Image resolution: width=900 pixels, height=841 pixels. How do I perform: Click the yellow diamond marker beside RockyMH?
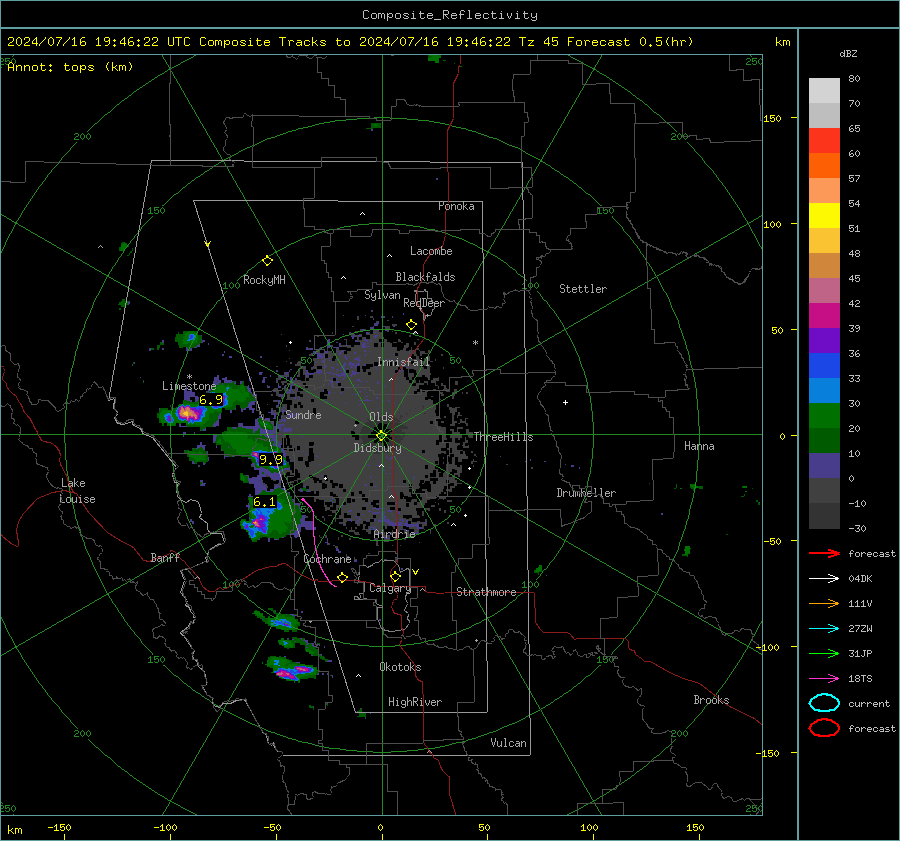267,261
